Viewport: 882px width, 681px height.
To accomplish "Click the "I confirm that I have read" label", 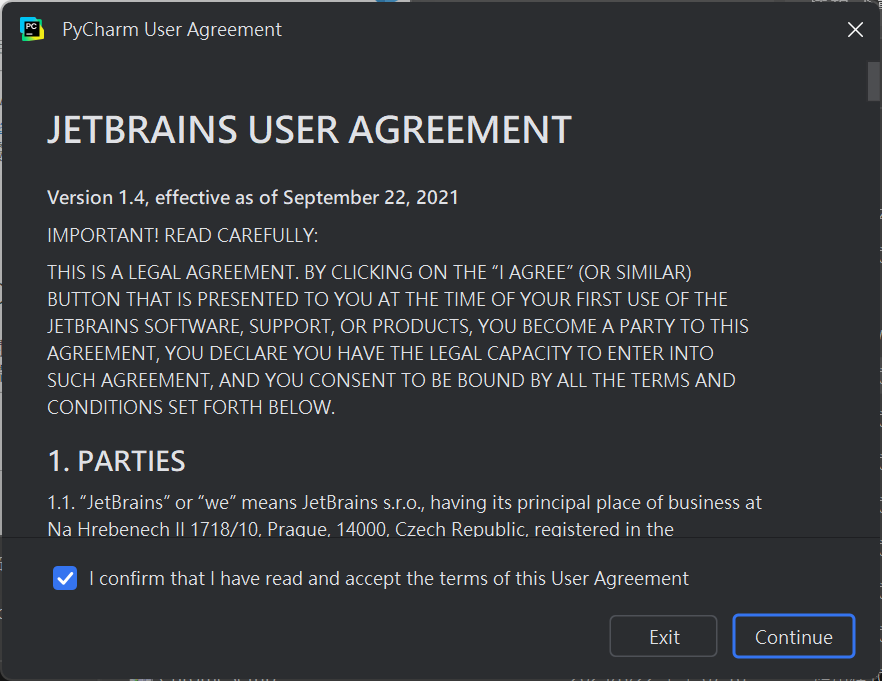I will click(389, 578).
